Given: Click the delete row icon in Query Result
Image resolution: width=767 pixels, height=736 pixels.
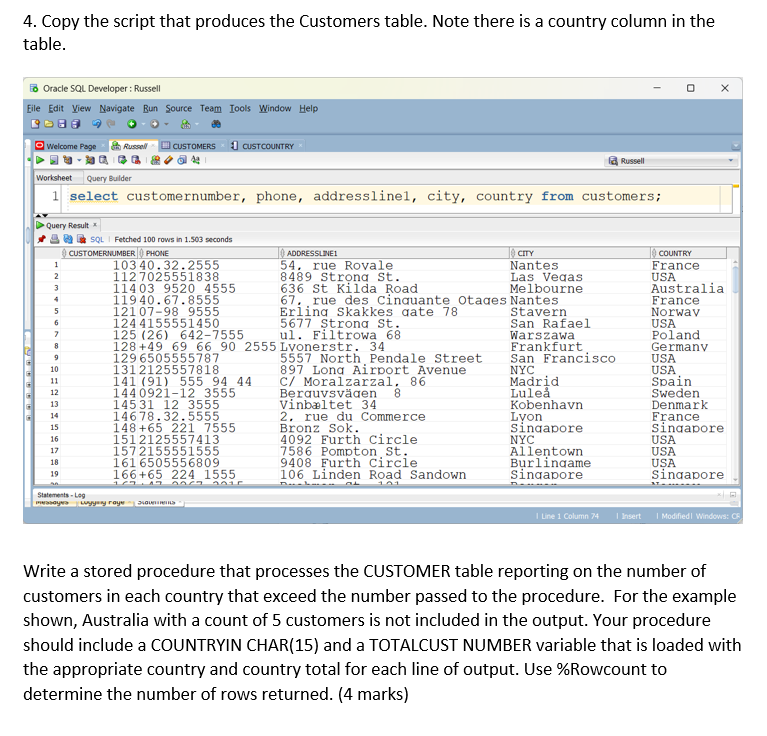Looking at the screenshot, I should tap(81, 239).
